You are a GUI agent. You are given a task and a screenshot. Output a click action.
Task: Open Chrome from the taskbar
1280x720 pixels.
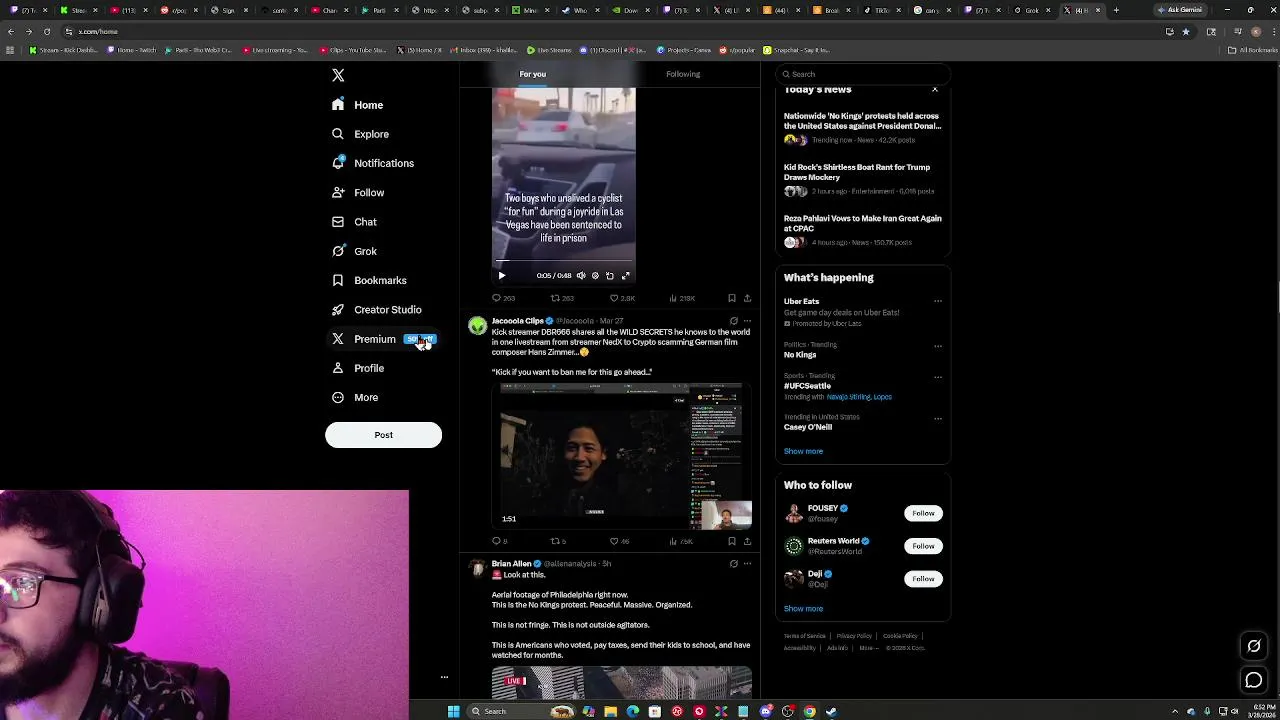pyautogui.click(x=809, y=712)
